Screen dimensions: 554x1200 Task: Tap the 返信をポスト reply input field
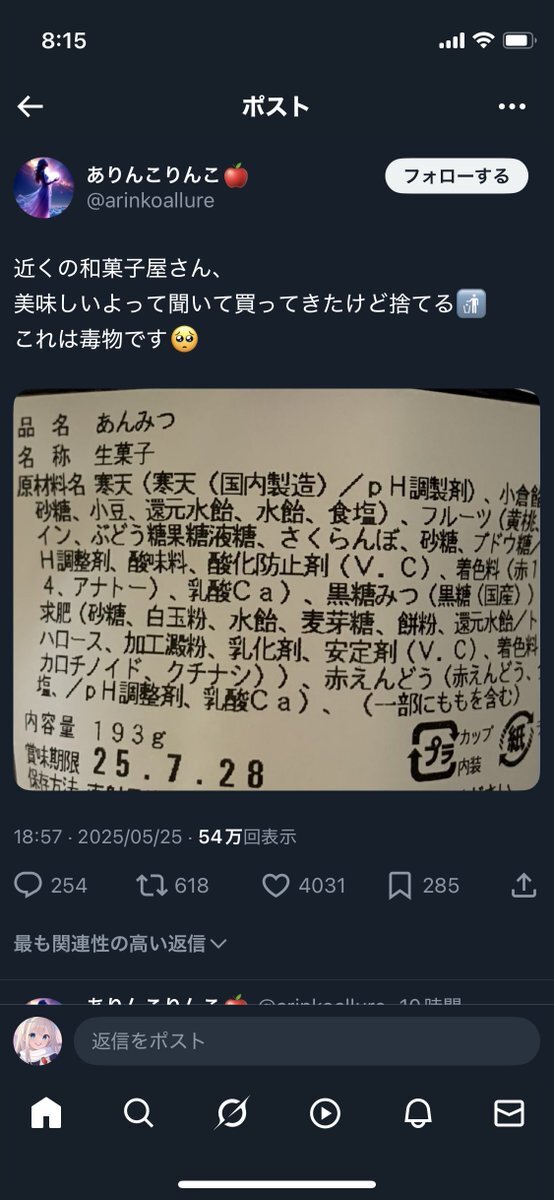[x=307, y=1041]
